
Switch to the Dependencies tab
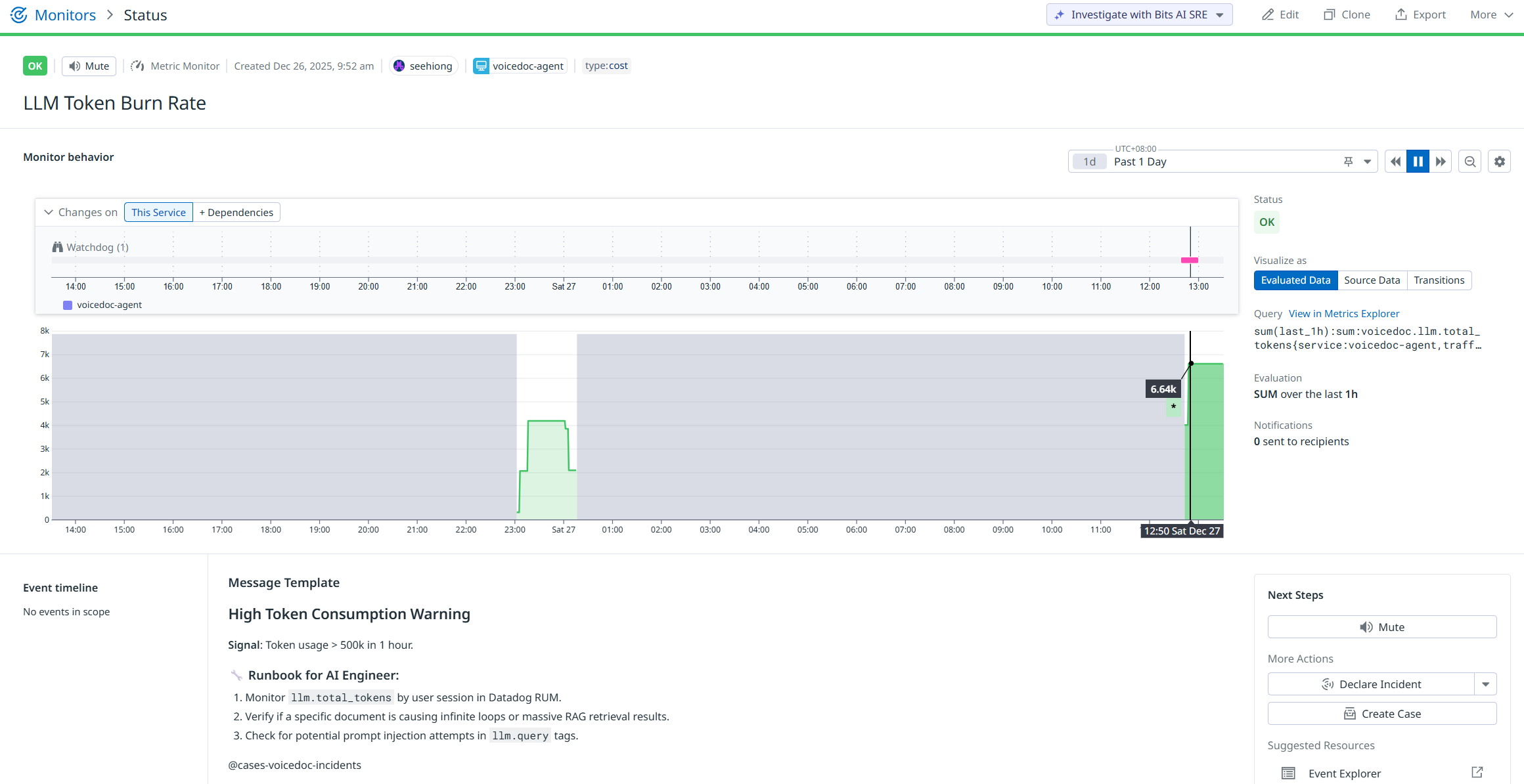pos(236,211)
